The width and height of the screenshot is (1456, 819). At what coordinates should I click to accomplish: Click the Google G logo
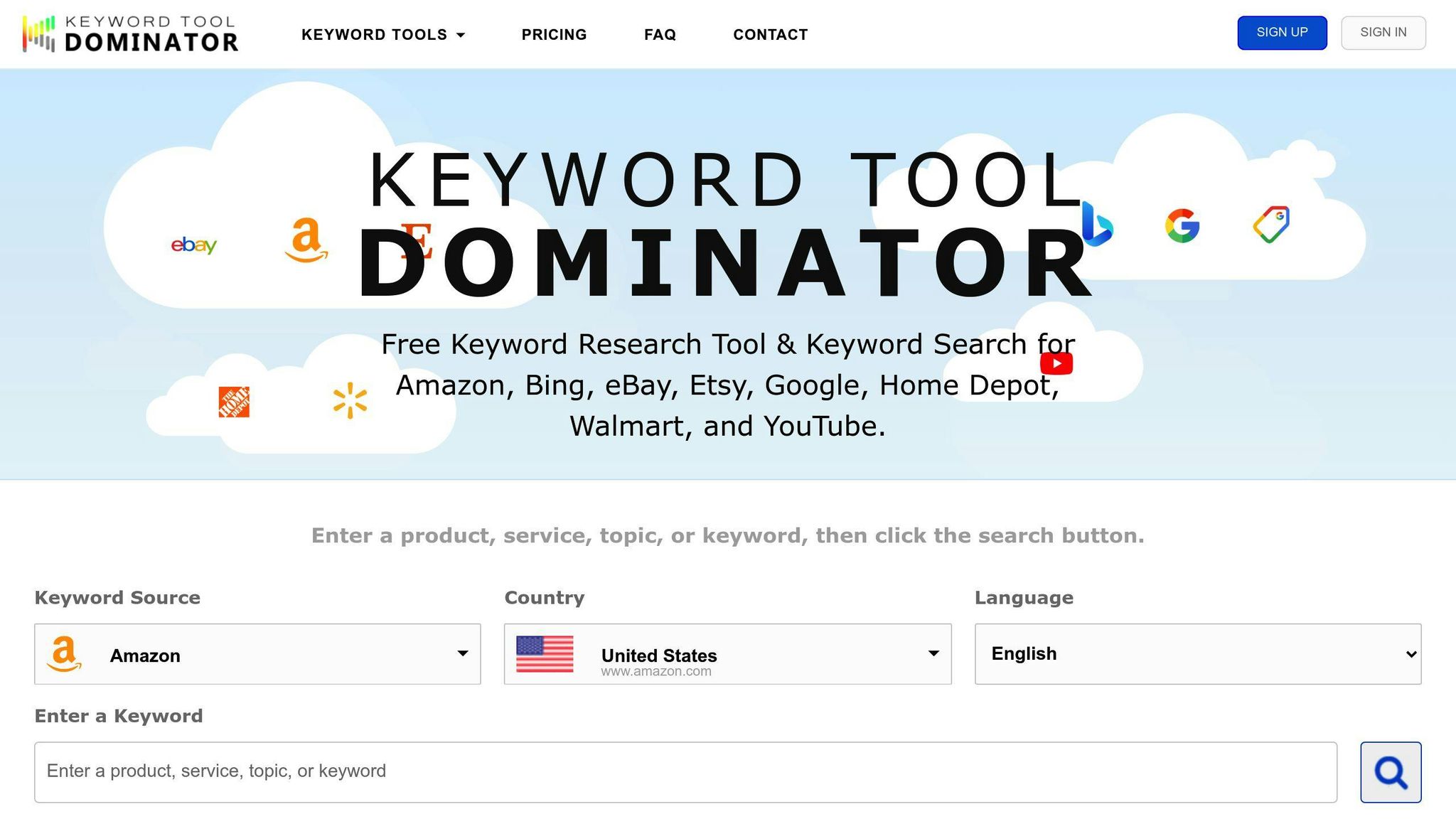(x=1182, y=226)
